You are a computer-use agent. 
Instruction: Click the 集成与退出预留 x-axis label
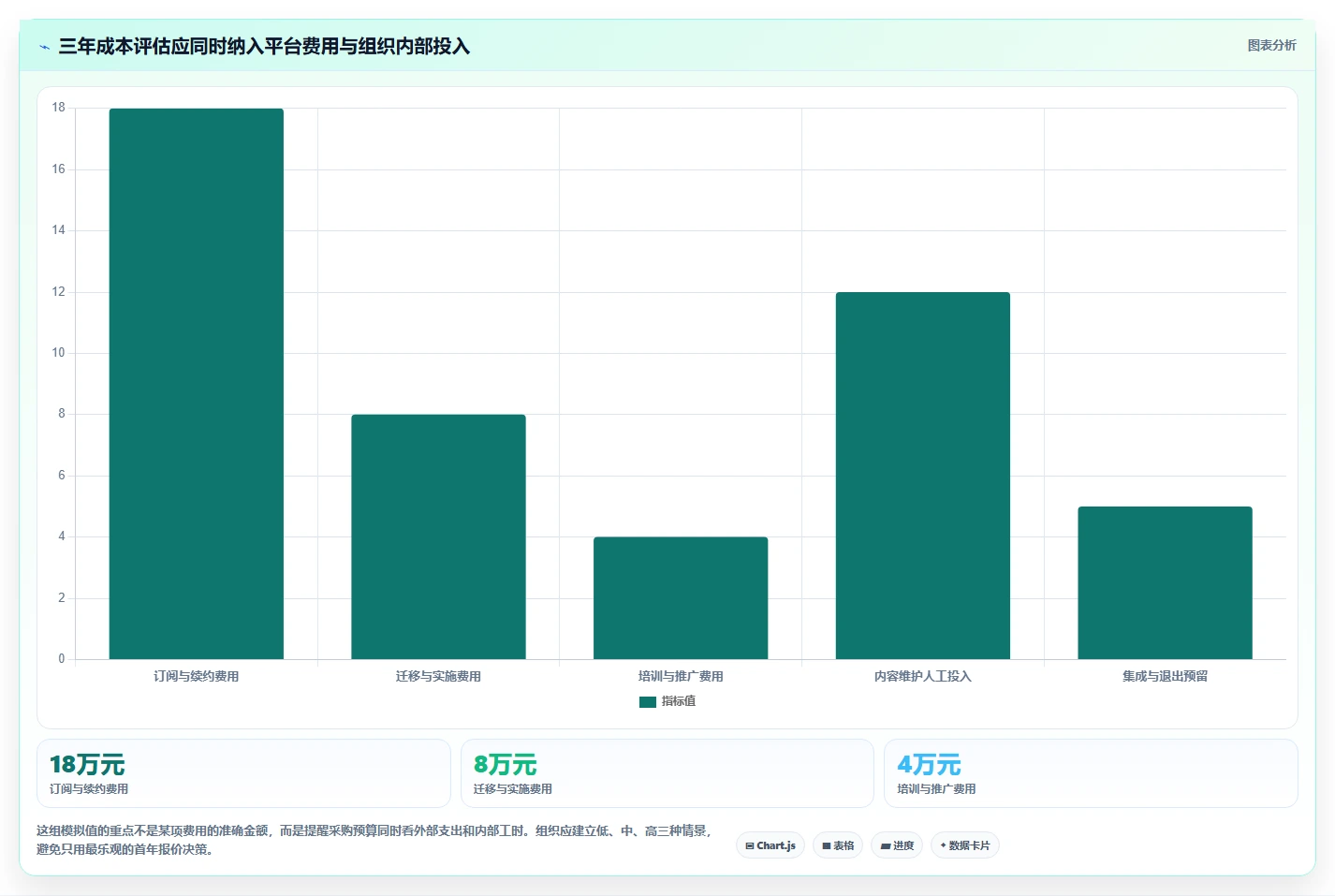click(1165, 676)
